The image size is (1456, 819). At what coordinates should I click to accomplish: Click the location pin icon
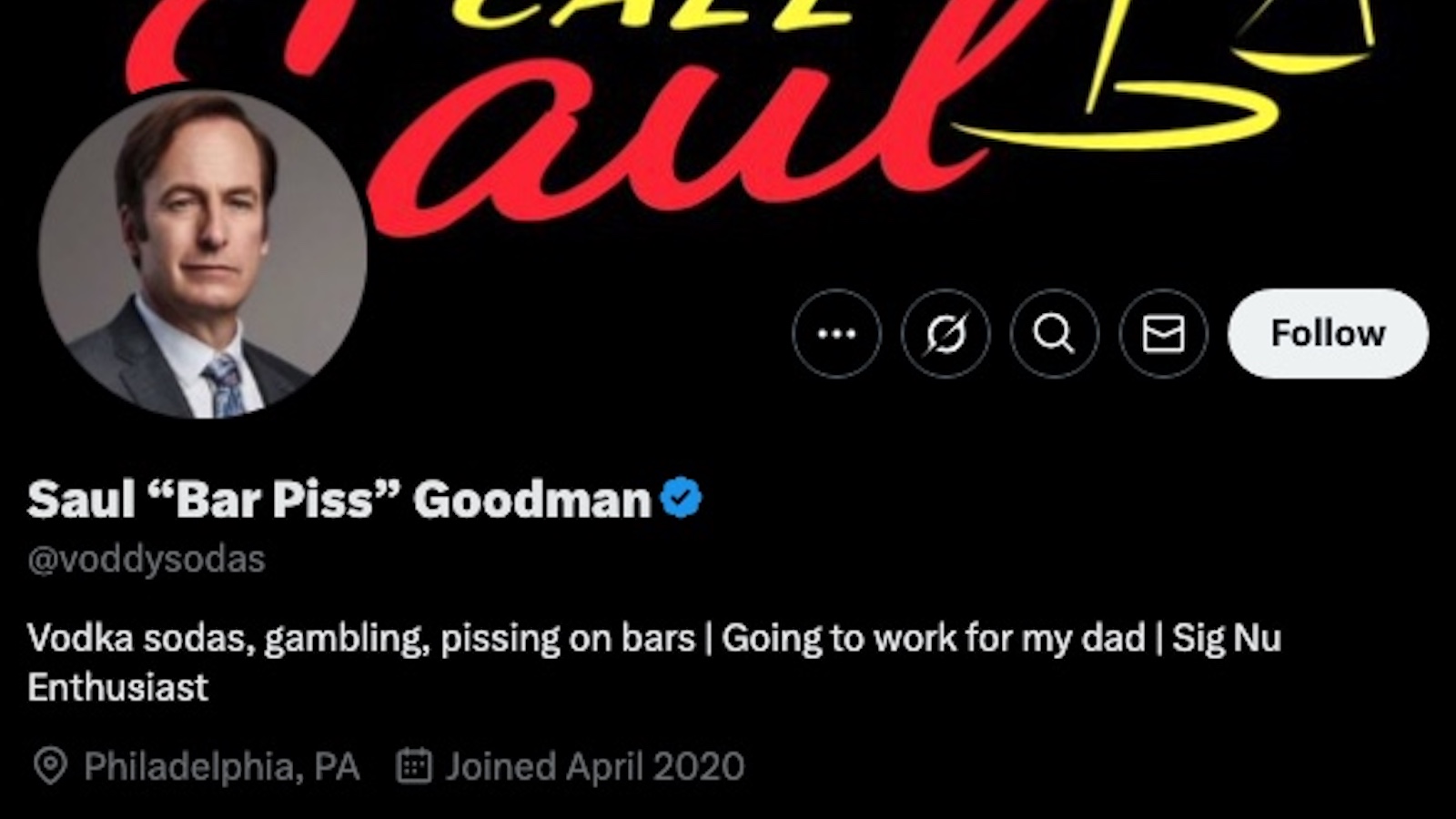(50, 766)
